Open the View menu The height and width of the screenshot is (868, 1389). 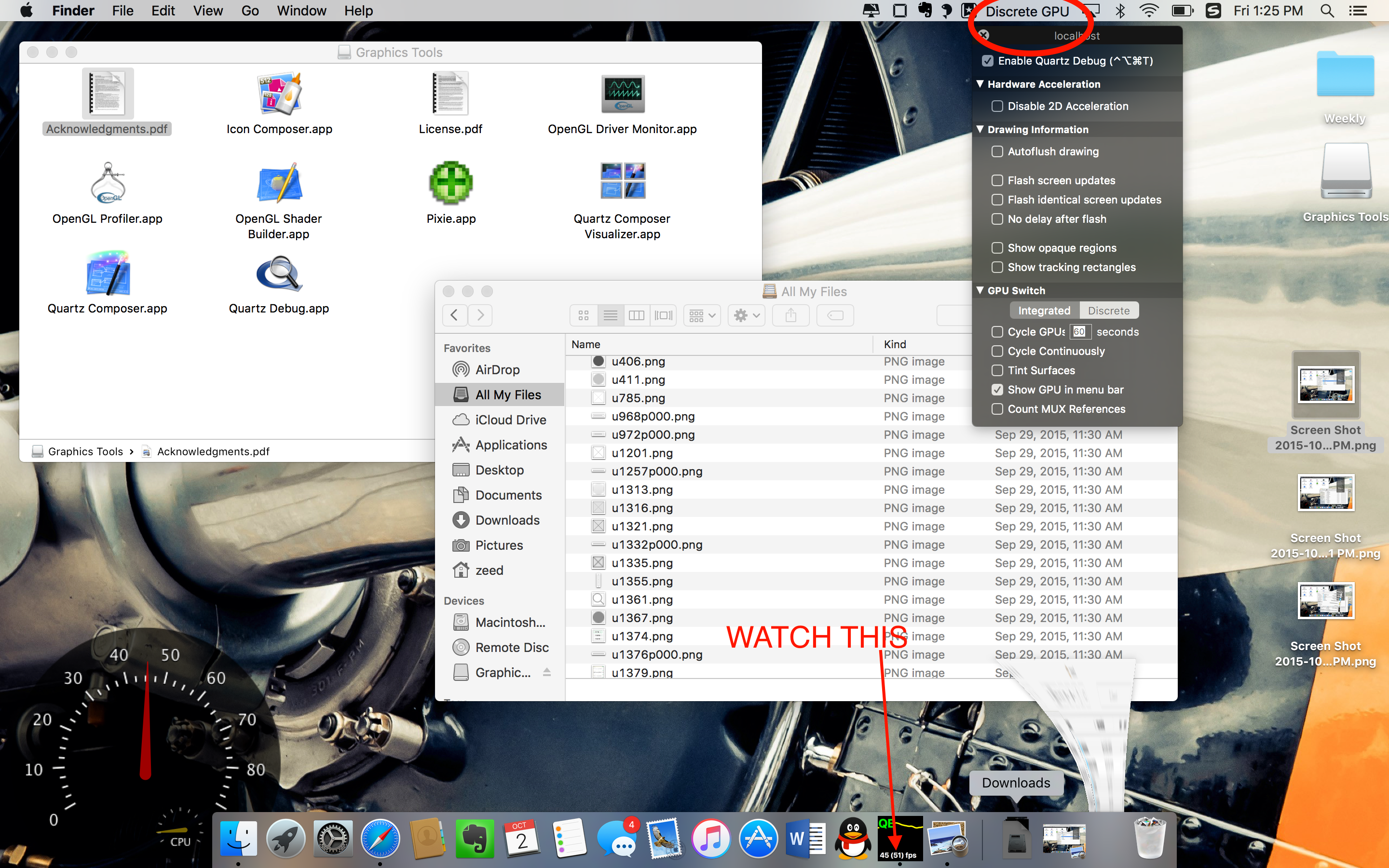pos(207,11)
